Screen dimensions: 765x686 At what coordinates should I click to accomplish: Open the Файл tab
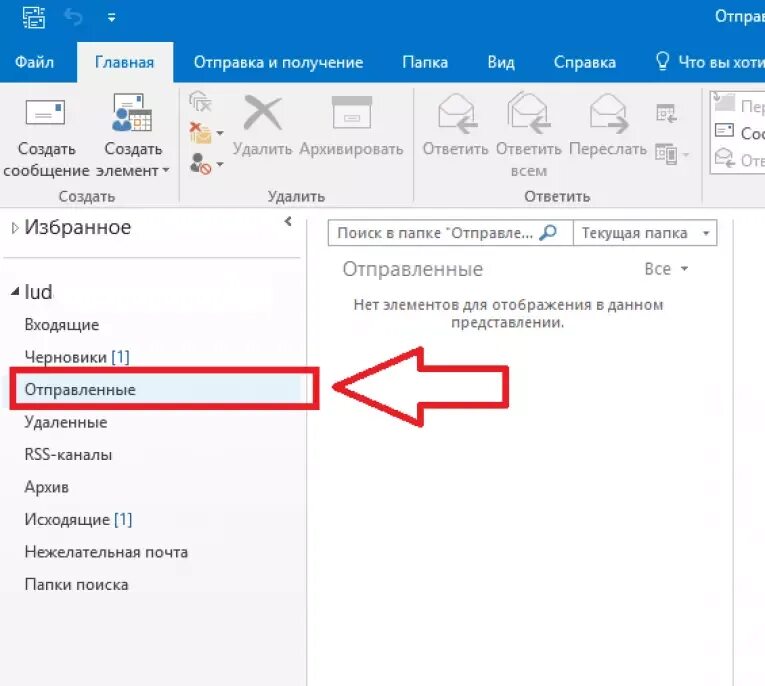coord(34,62)
